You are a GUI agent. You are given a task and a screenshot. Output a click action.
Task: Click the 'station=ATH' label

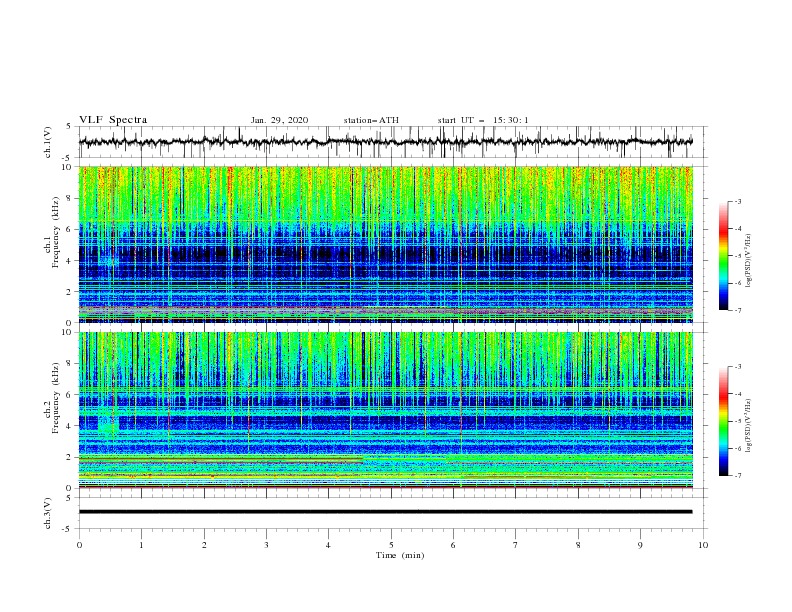coord(371,120)
